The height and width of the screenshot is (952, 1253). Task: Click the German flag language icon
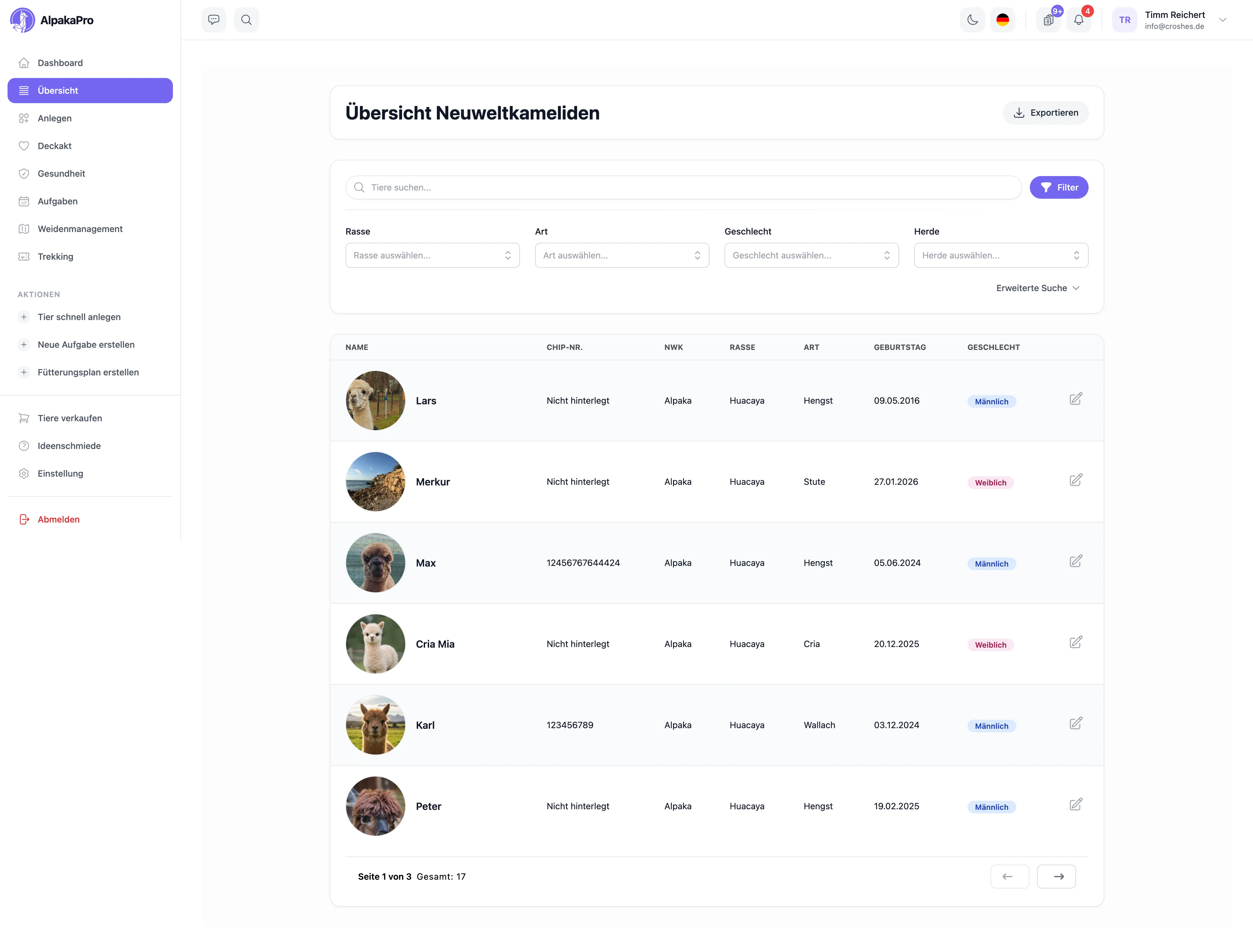pyautogui.click(x=1003, y=19)
